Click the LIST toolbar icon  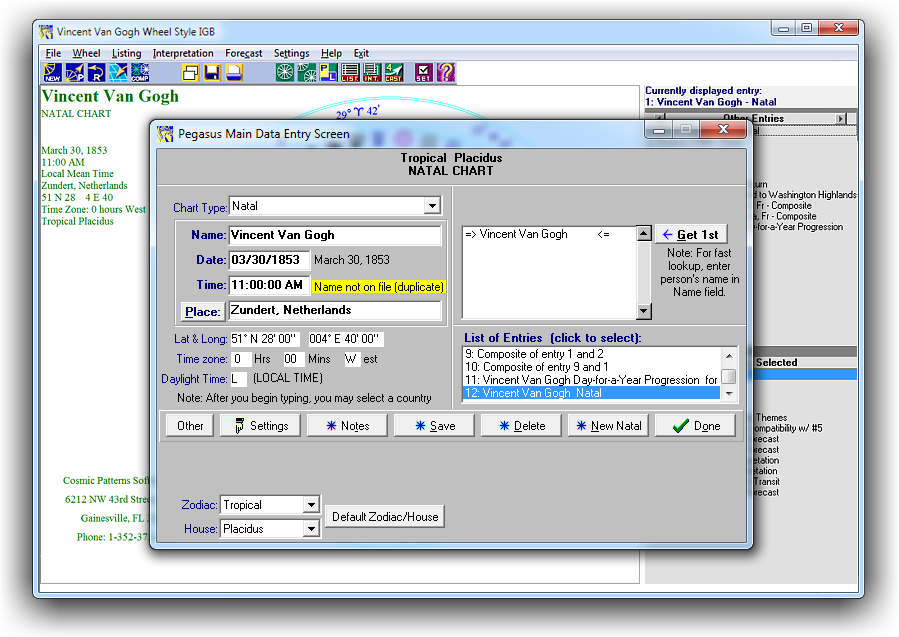[x=350, y=73]
